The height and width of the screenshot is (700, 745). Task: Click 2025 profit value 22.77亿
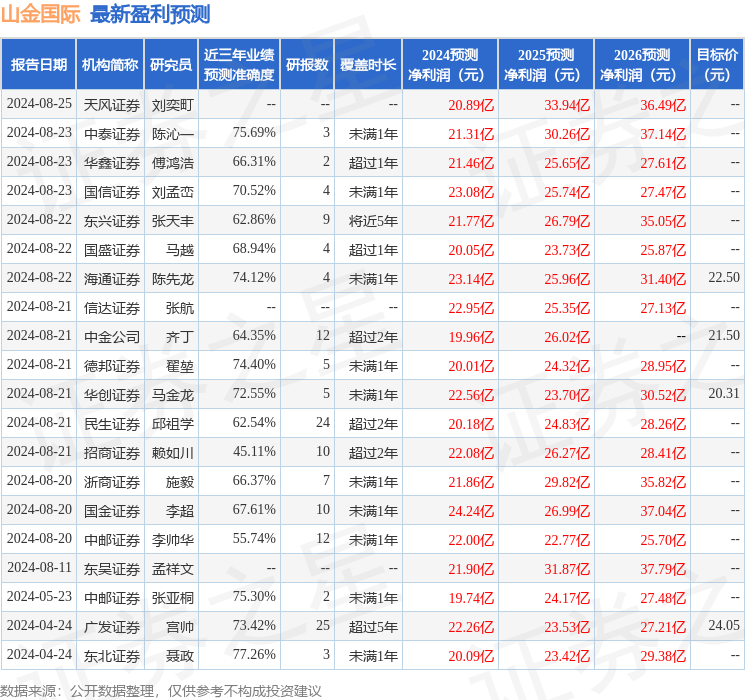567,540
